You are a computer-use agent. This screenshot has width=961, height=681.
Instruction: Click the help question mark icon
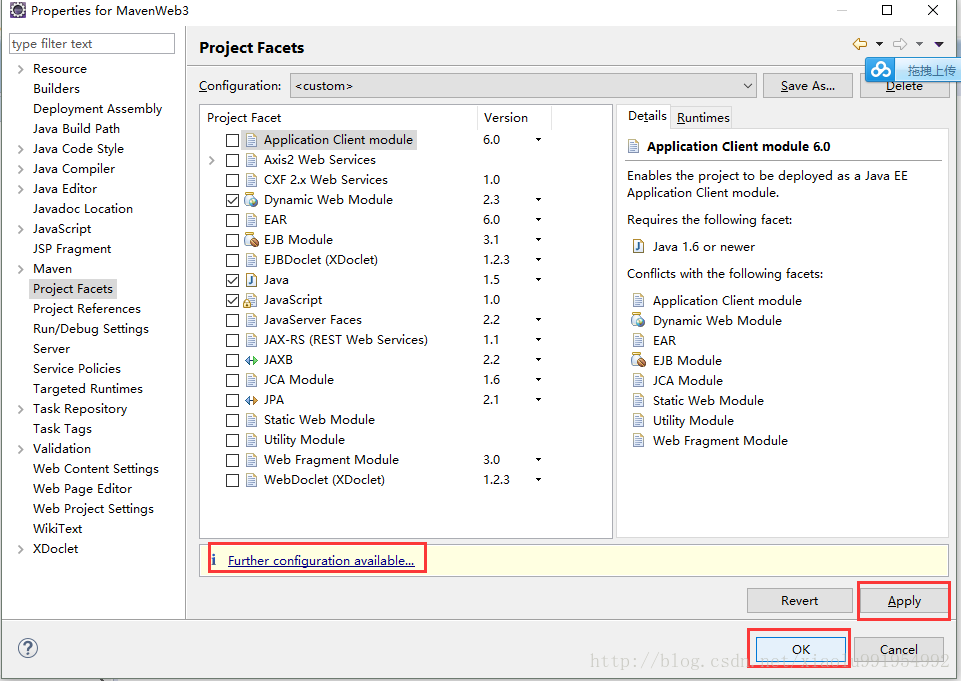pyautogui.click(x=28, y=648)
